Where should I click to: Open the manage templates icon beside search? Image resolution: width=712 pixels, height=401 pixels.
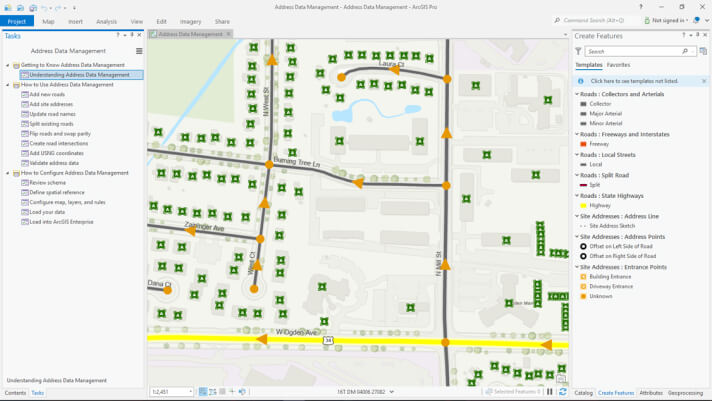click(x=703, y=51)
